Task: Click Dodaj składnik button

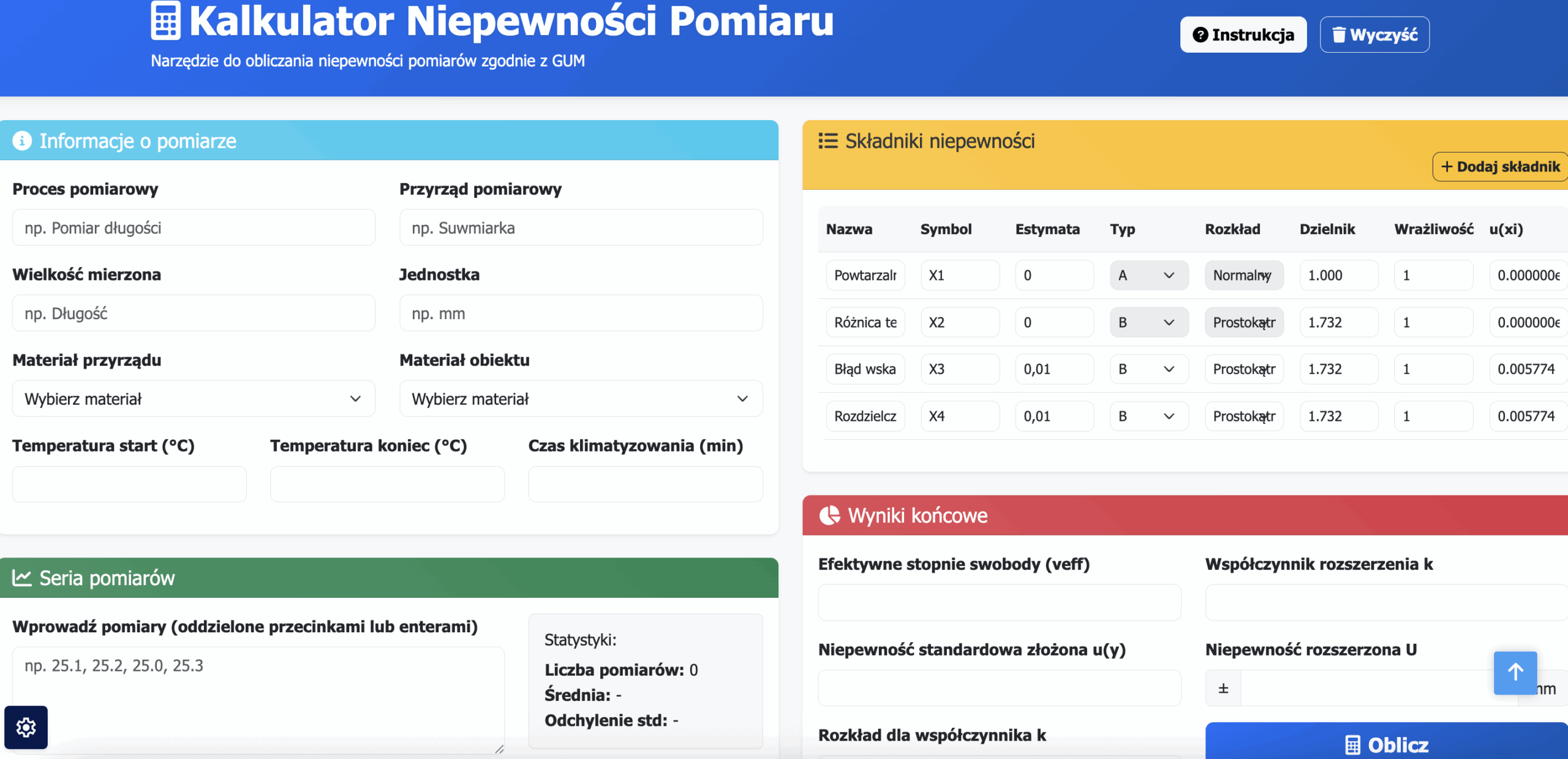Action: [x=1500, y=167]
